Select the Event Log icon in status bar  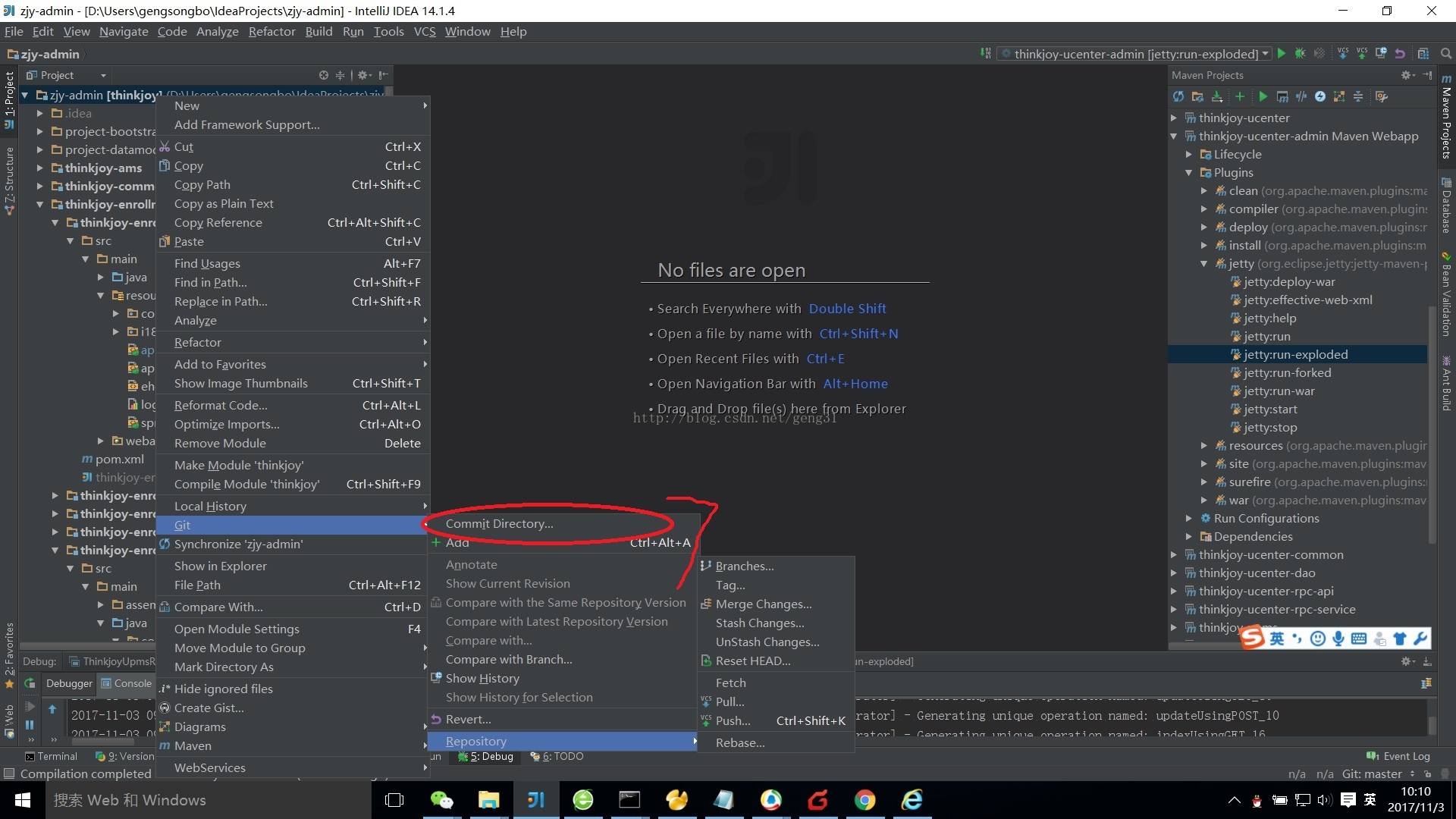click(x=1372, y=756)
